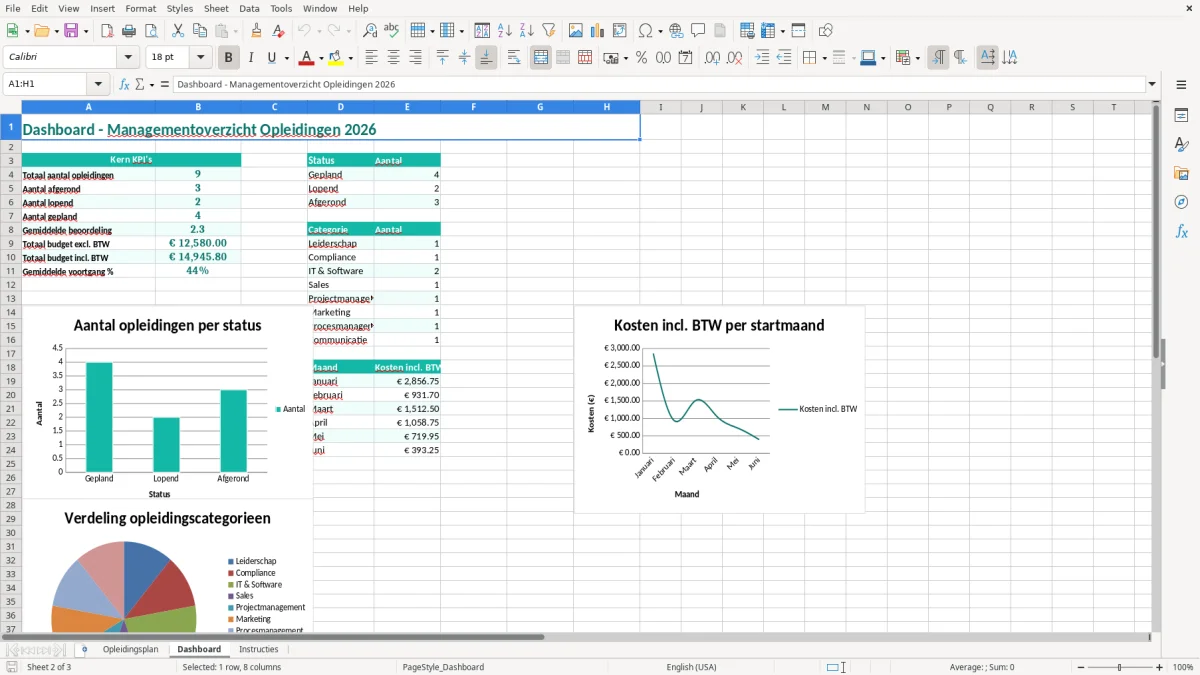Image resolution: width=1200 pixels, height=675 pixels.
Task: Expand the Name Box dropdown
Action: click(98, 84)
